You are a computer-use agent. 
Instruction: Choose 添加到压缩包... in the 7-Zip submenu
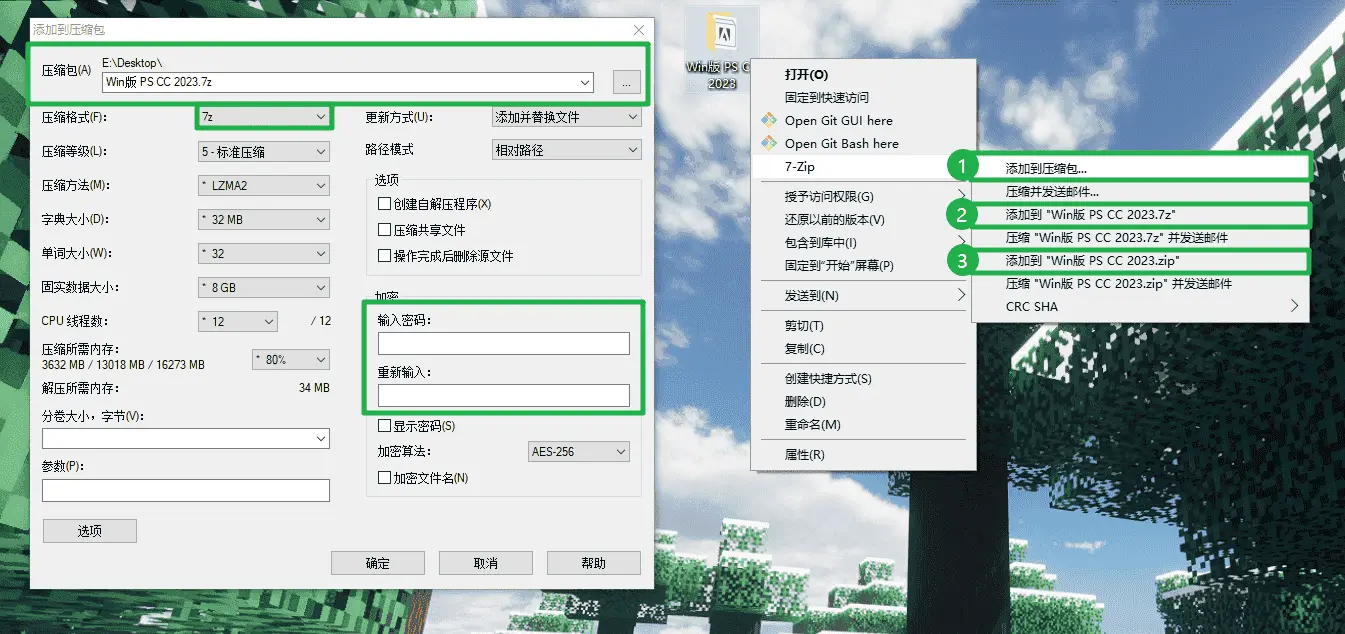pyautogui.click(x=1045, y=169)
